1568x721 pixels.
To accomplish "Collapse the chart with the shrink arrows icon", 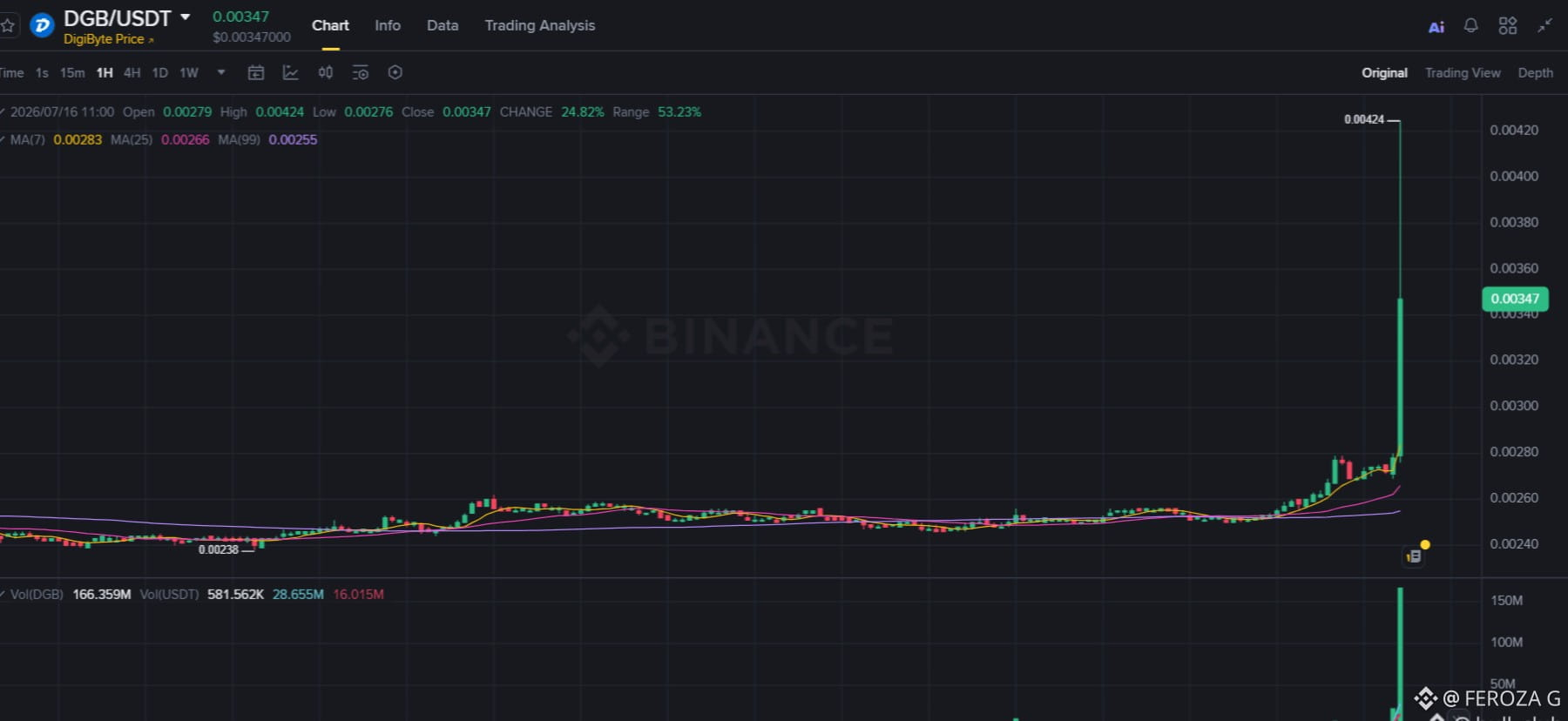I will (x=1544, y=25).
